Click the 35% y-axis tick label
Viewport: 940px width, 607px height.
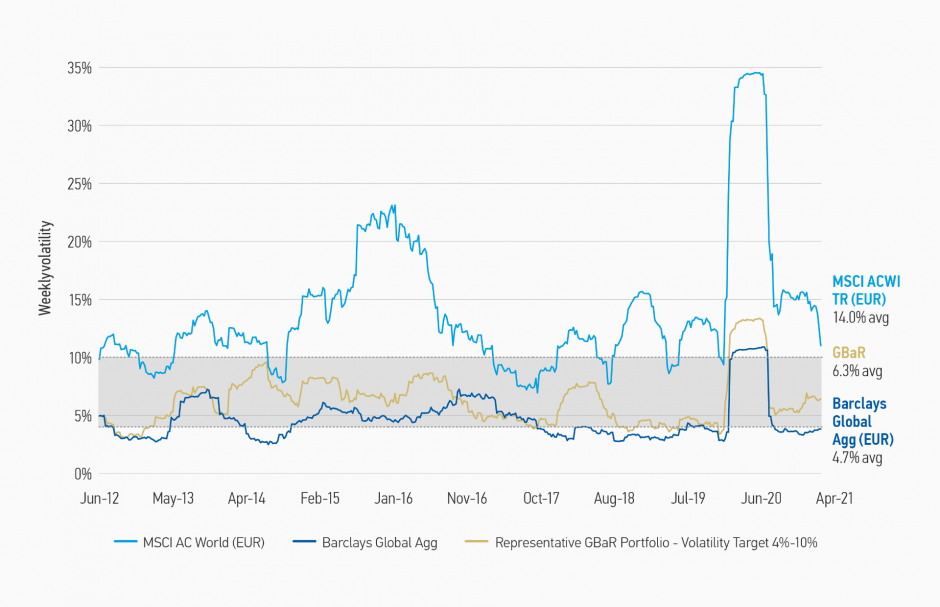point(80,68)
